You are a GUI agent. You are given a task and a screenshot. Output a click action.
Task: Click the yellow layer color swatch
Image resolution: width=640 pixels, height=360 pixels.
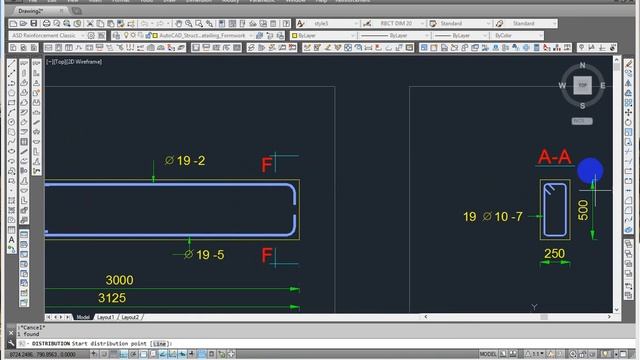156,36
